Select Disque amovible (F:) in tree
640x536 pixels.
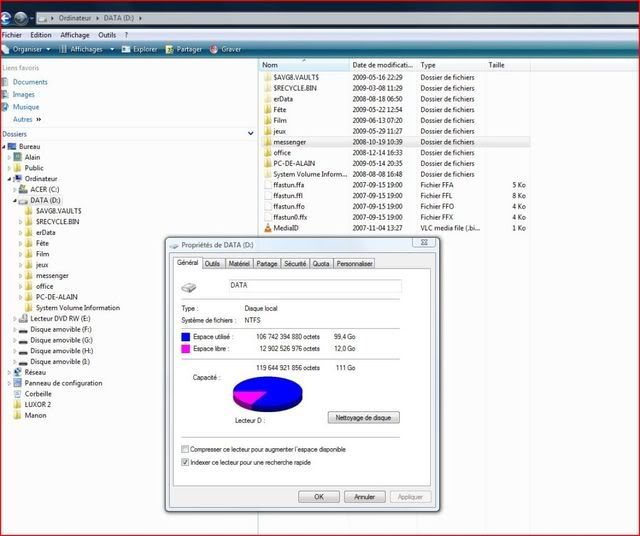pyautogui.click(x=60, y=329)
